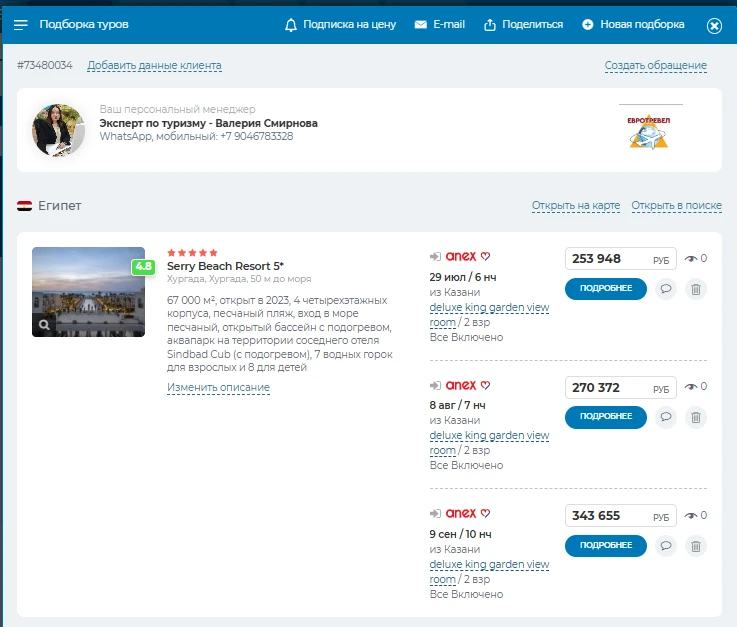Add comment to the 253 948 tour
737x627 pixels.
(x=666, y=289)
